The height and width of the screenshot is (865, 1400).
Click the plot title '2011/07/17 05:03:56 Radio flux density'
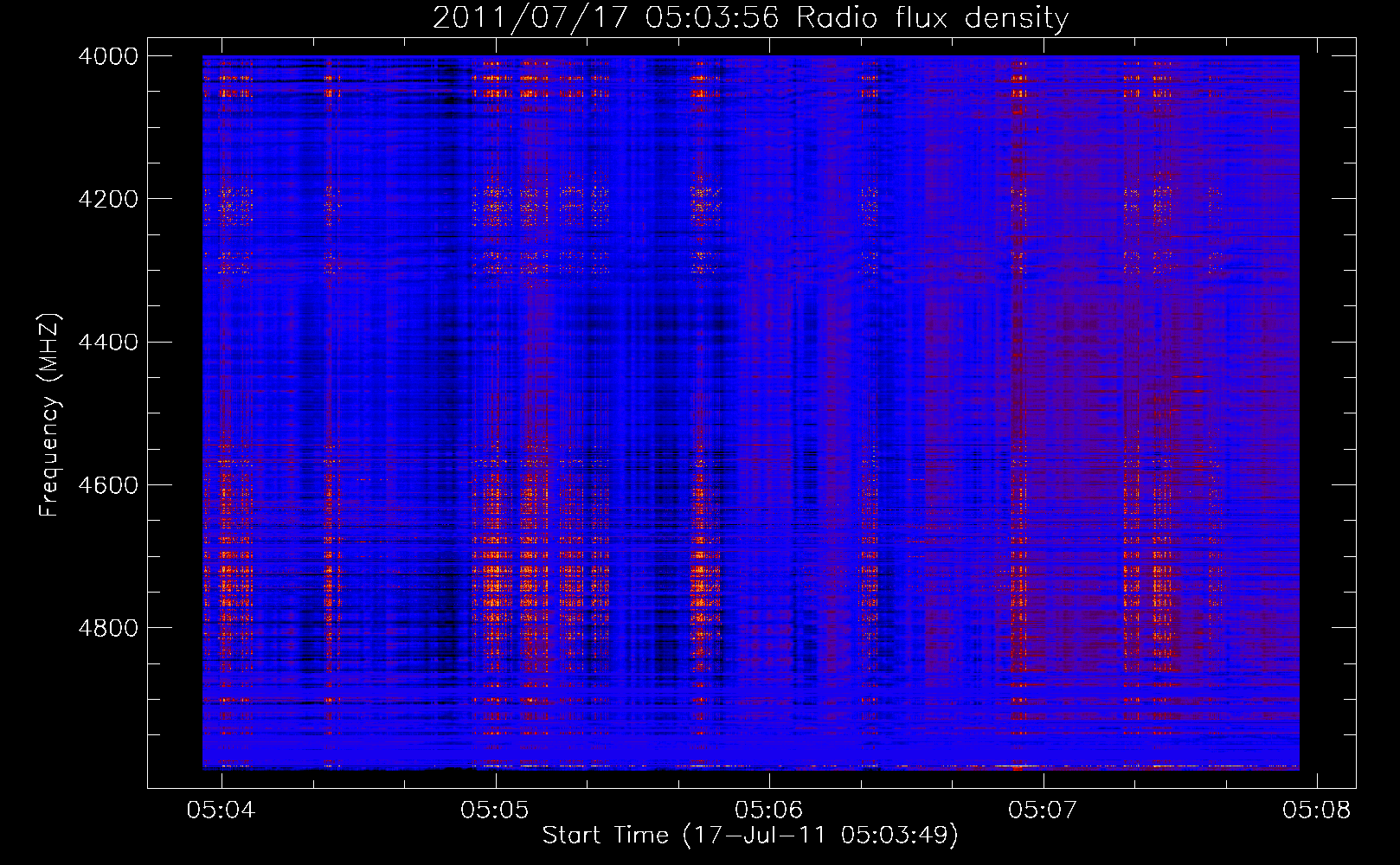750,18
